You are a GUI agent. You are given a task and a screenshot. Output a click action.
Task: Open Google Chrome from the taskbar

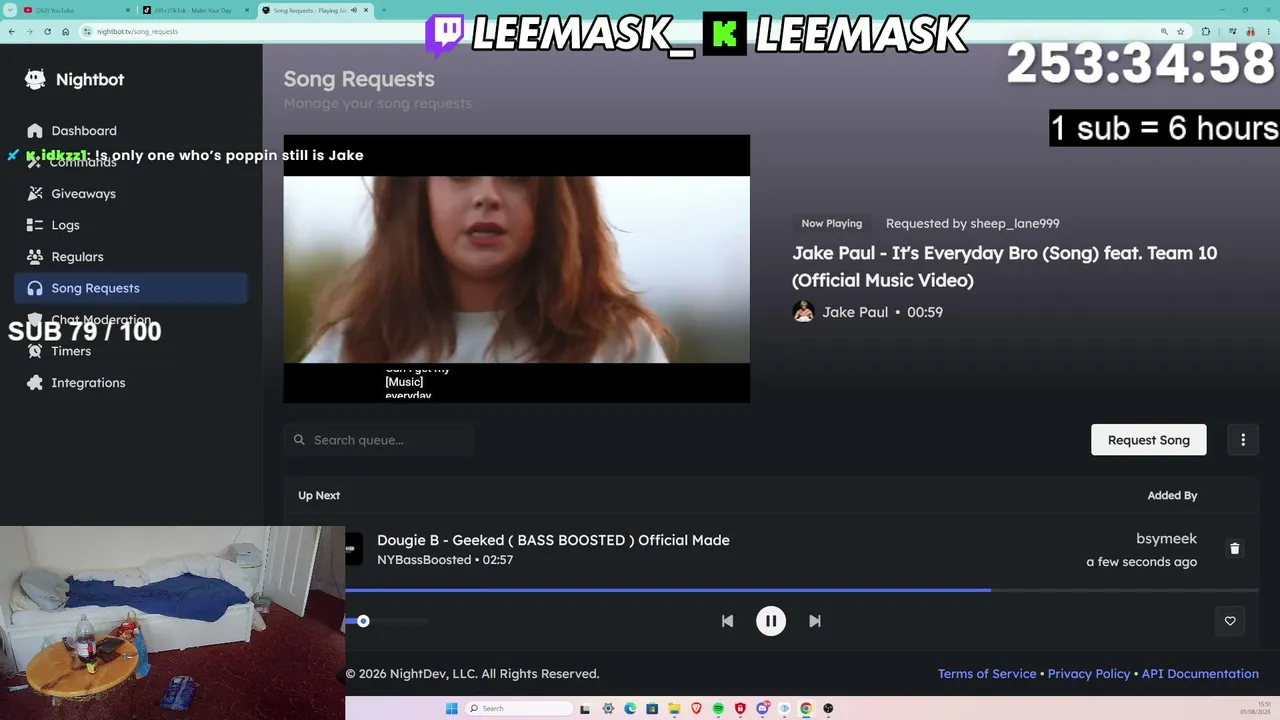pos(806,709)
